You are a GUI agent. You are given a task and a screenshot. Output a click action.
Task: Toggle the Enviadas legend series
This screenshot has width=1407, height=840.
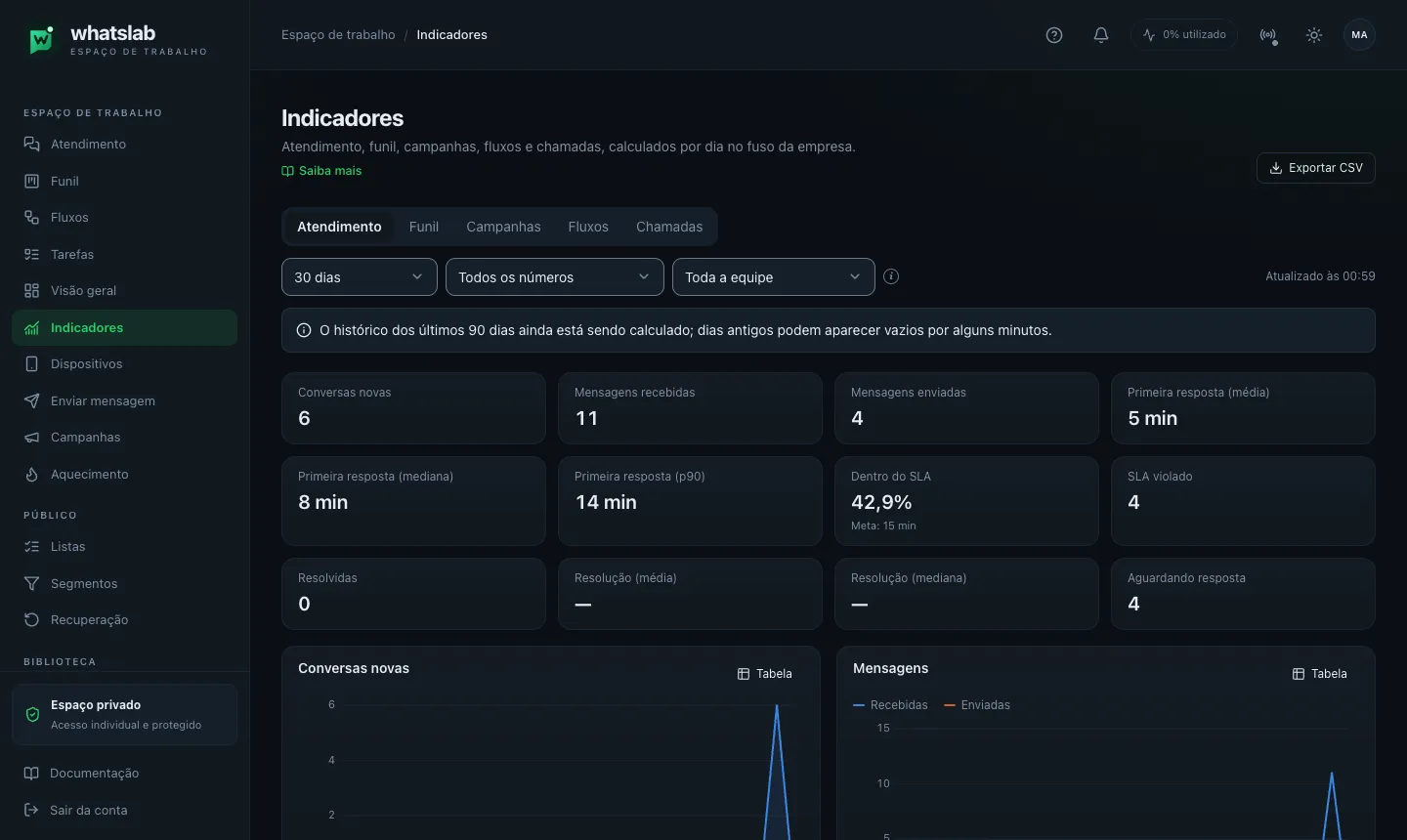(977, 705)
